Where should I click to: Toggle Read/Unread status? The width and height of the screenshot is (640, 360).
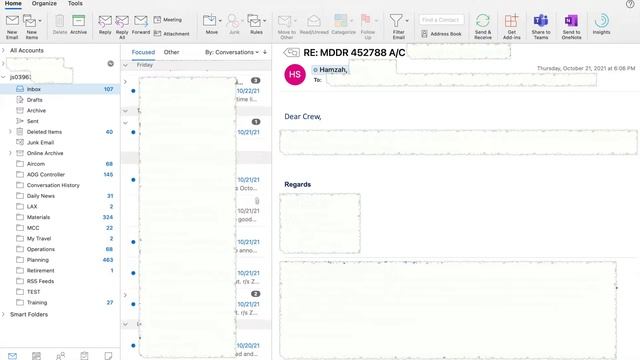pos(314,24)
